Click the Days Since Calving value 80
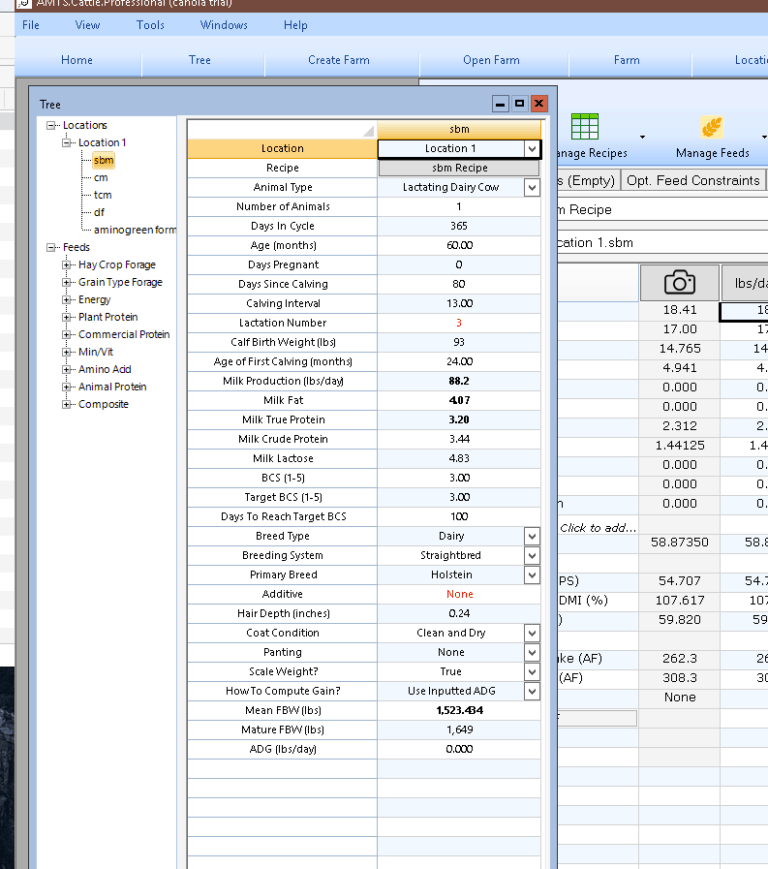This screenshot has height=869, width=768. tap(459, 284)
